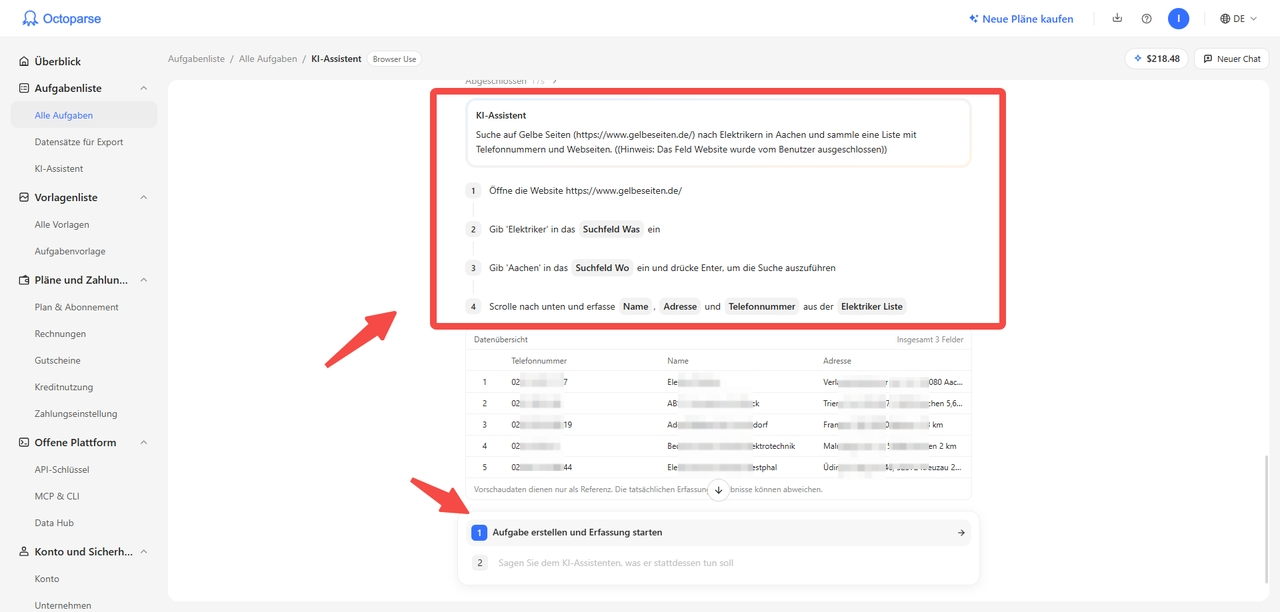Collapse the Vorlagenliste section

(x=144, y=198)
